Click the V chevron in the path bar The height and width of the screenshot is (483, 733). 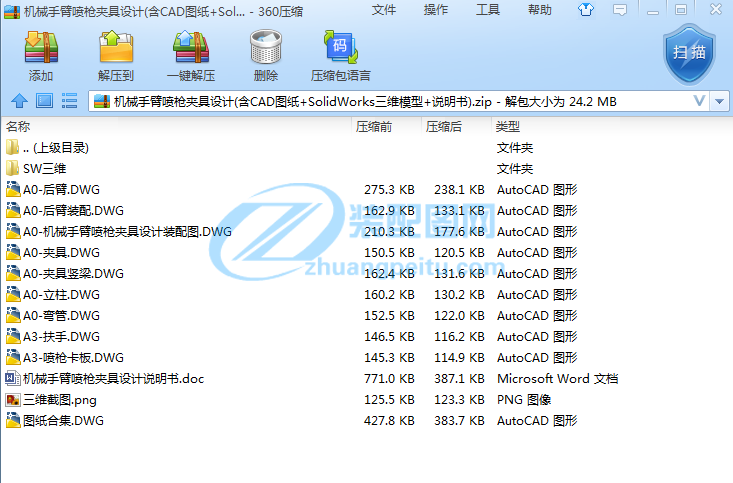(699, 101)
